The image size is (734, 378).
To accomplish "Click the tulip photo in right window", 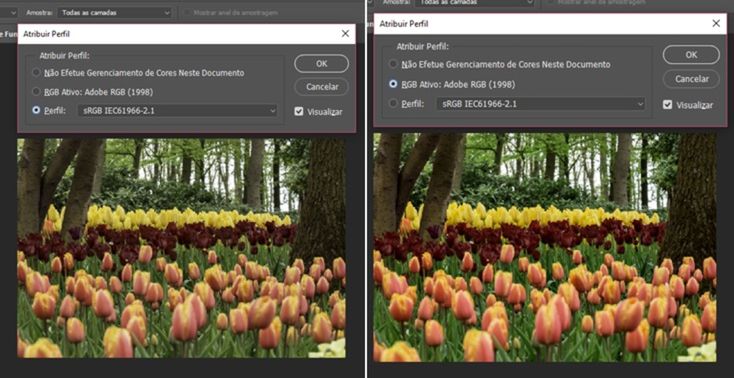I will (x=545, y=247).
